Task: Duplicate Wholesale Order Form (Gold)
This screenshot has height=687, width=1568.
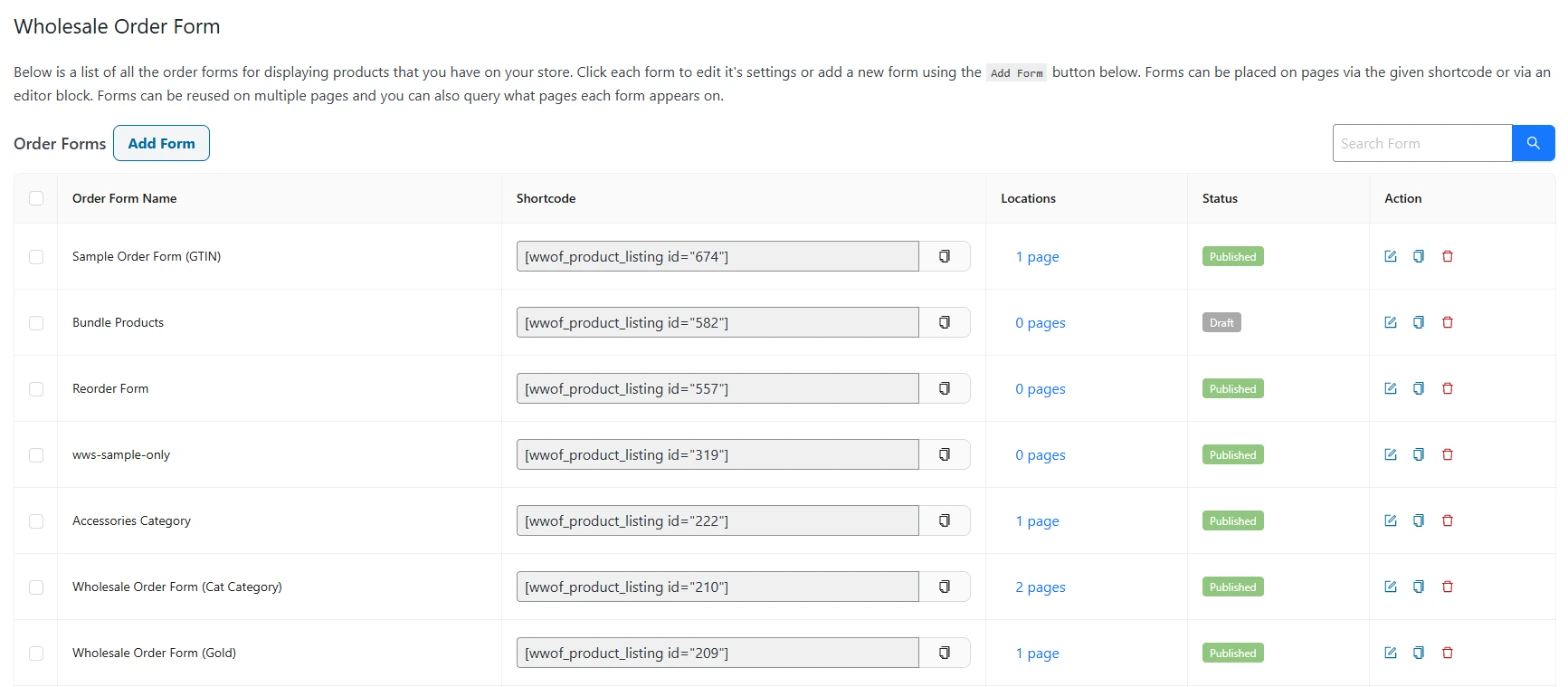Action: [x=1418, y=653]
